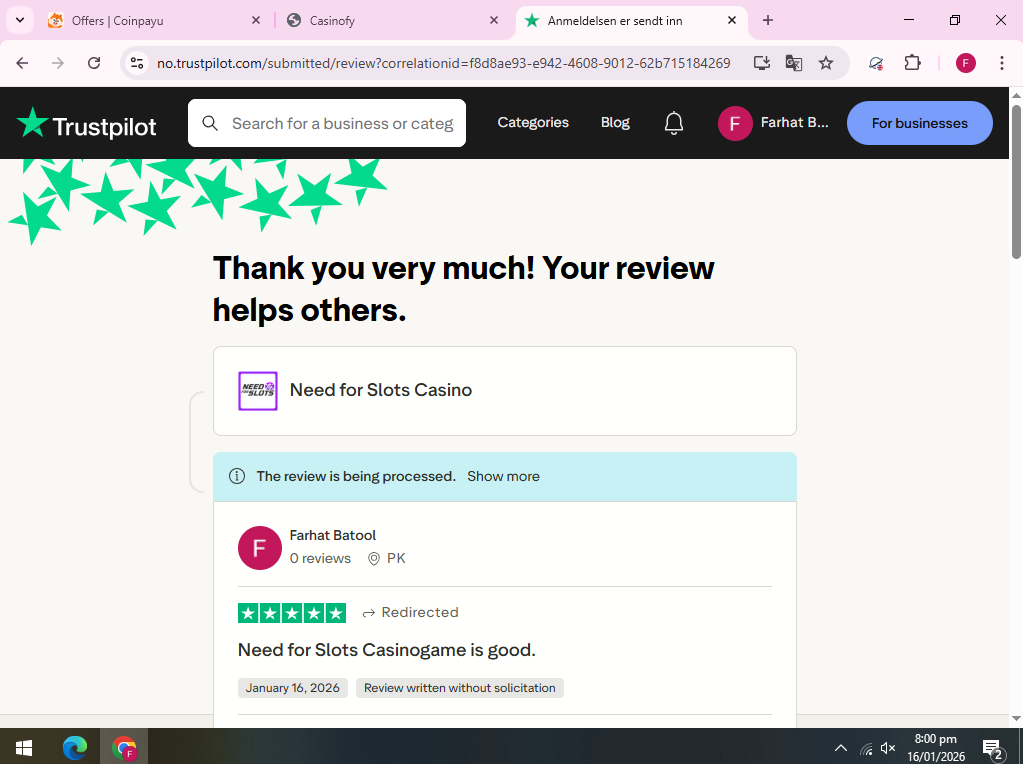1023x764 pixels.
Task: Click the muted volume tray icon
Action: coord(887,748)
